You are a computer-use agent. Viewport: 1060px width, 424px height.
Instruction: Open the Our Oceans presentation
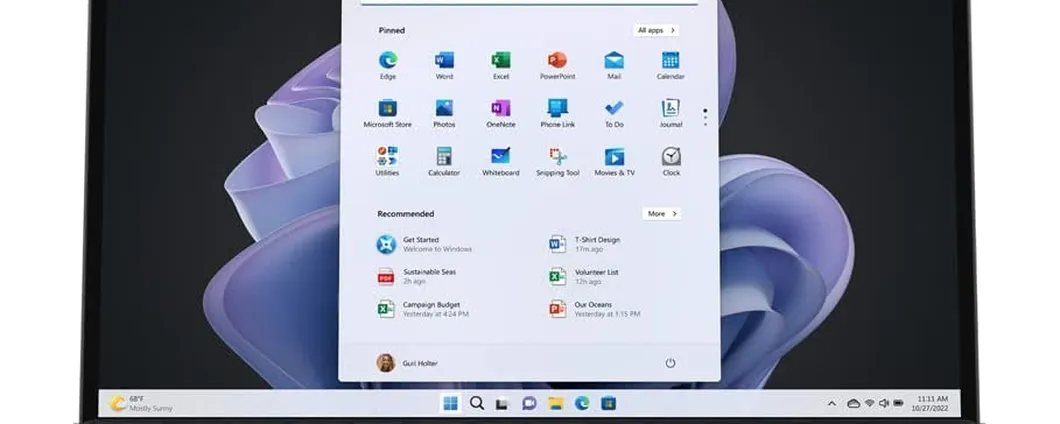594,309
